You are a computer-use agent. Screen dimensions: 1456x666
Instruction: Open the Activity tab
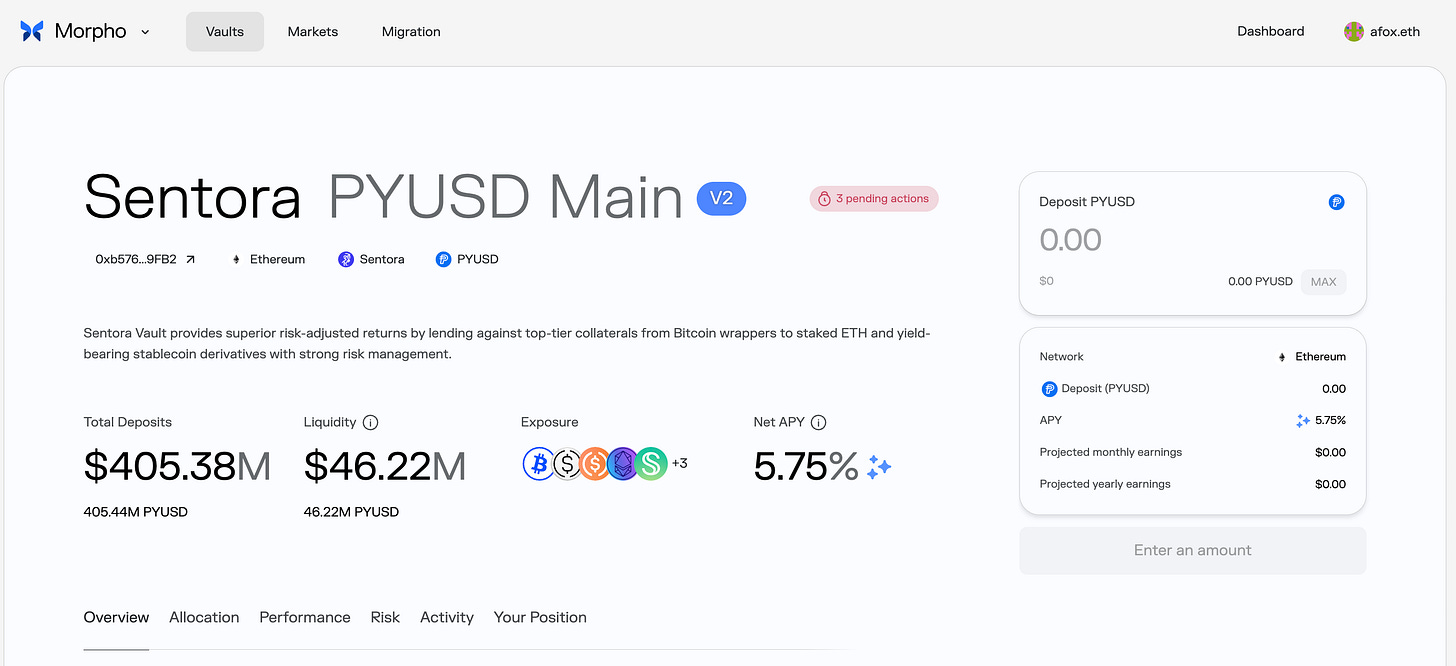pyautogui.click(x=447, y=617)
